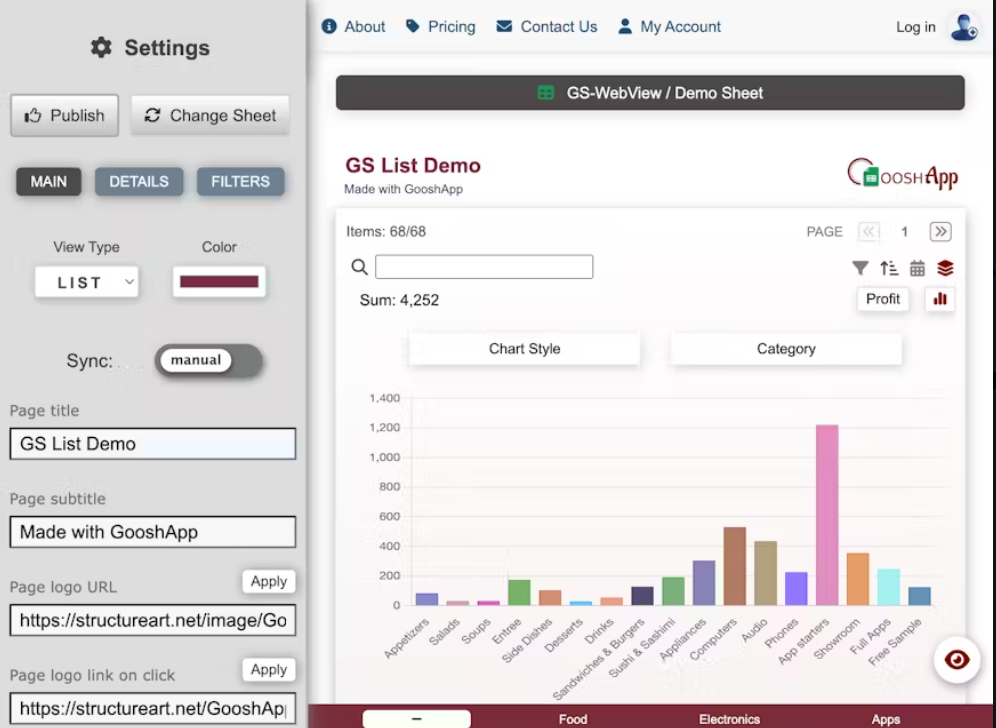The width and height of the screenshot is (996, 728).
Task: Click the Page logo URL field
Action: pos(152,620)
